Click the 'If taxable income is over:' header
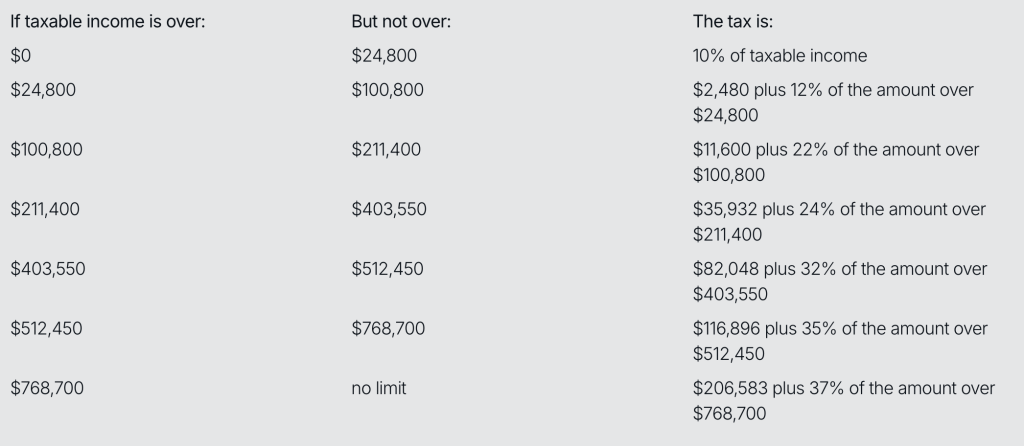The width and height of the screenshot is (1024, 446). point(108,22)
